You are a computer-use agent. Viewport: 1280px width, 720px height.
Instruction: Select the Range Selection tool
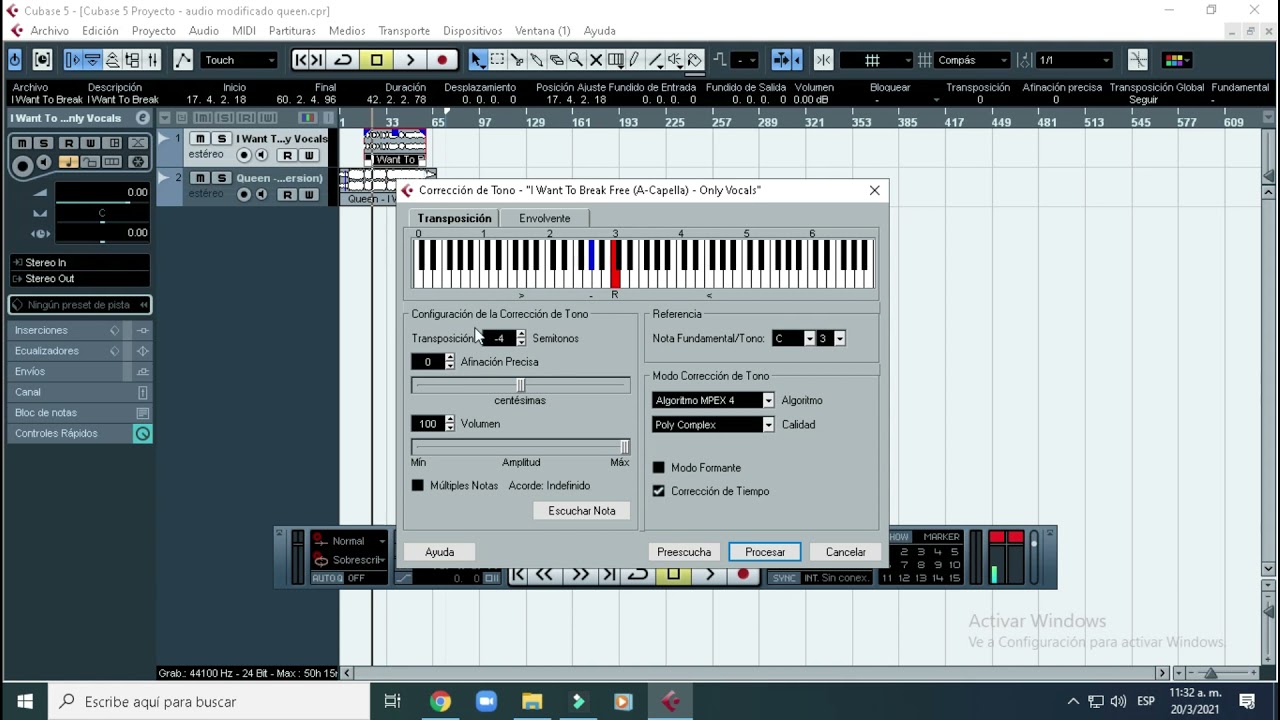[497, 60]
